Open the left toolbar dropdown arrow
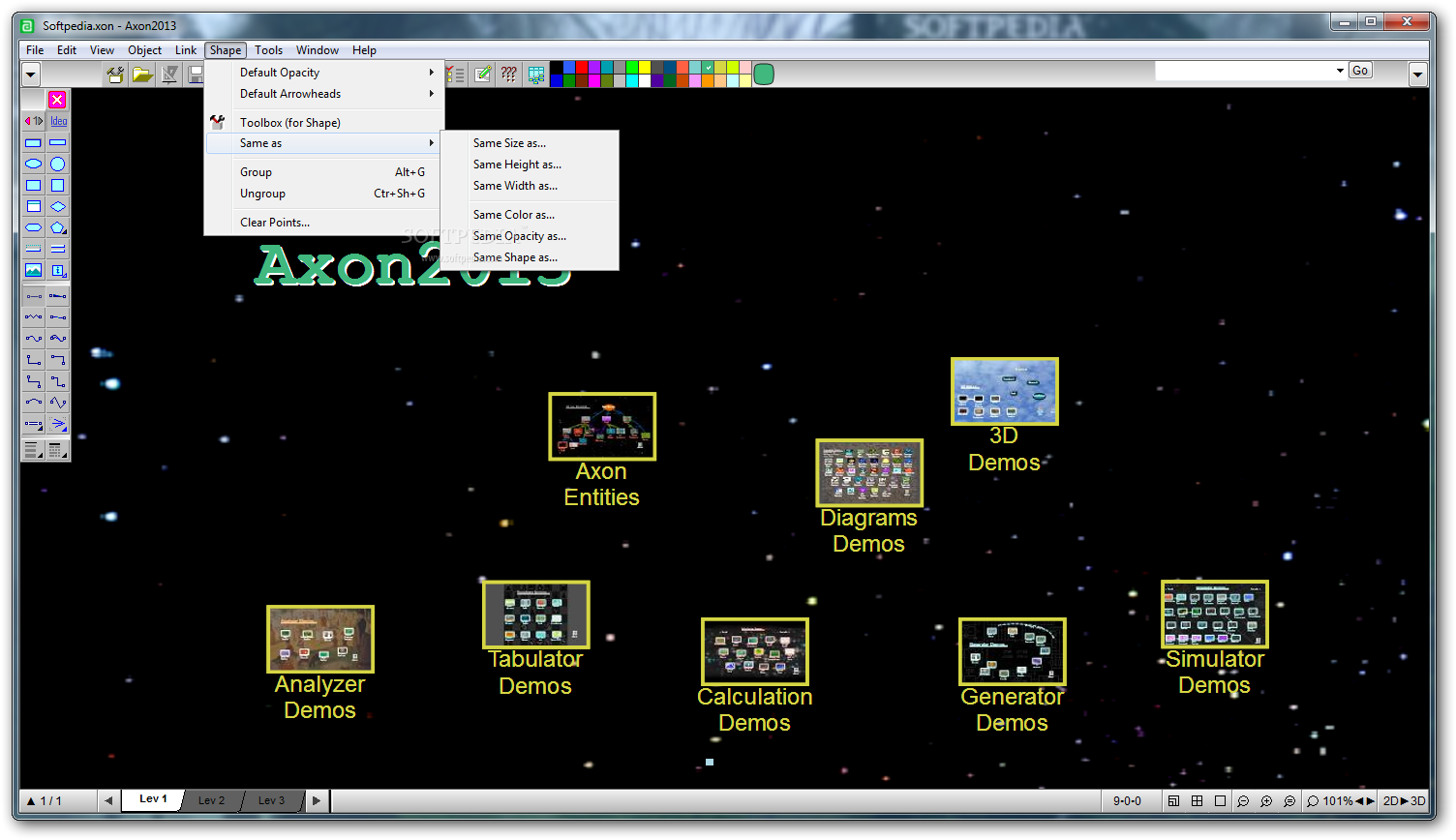Viewport: 1456px width, 840px height. click(x=30, y=74)
